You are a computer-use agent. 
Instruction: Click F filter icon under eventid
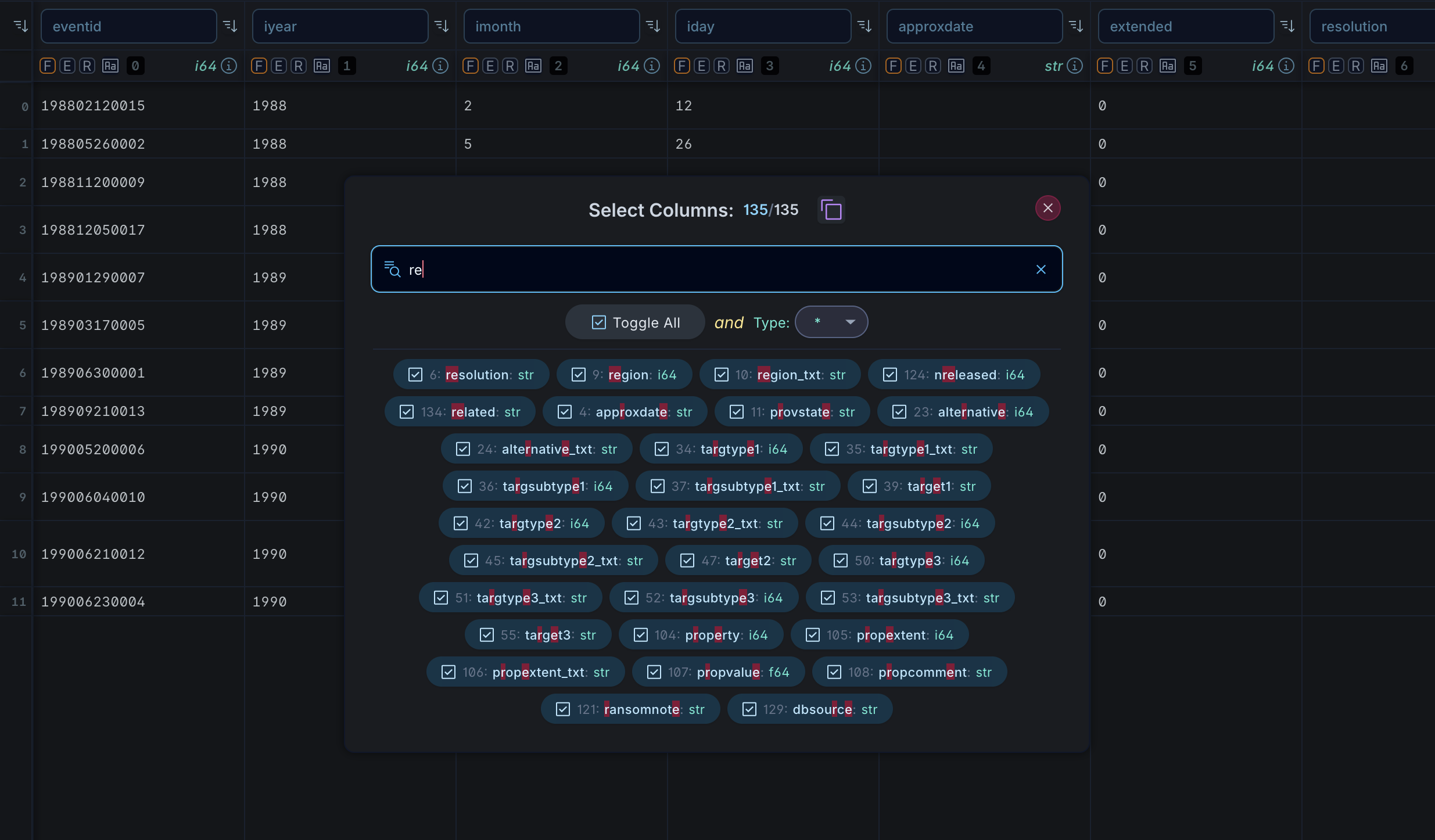coord(48,66)
